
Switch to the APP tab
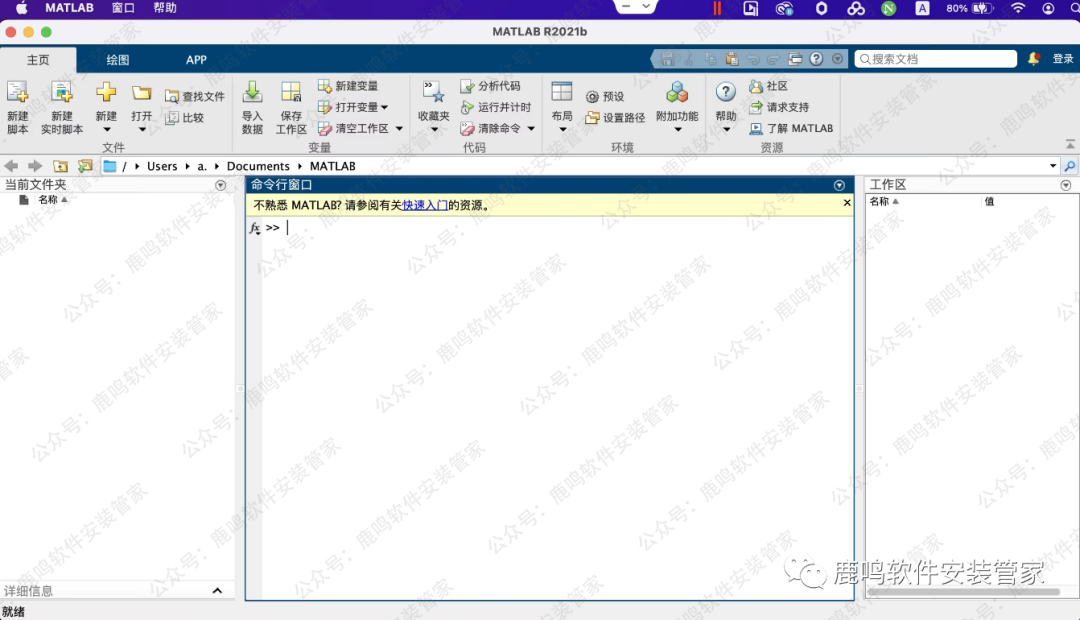196,60
